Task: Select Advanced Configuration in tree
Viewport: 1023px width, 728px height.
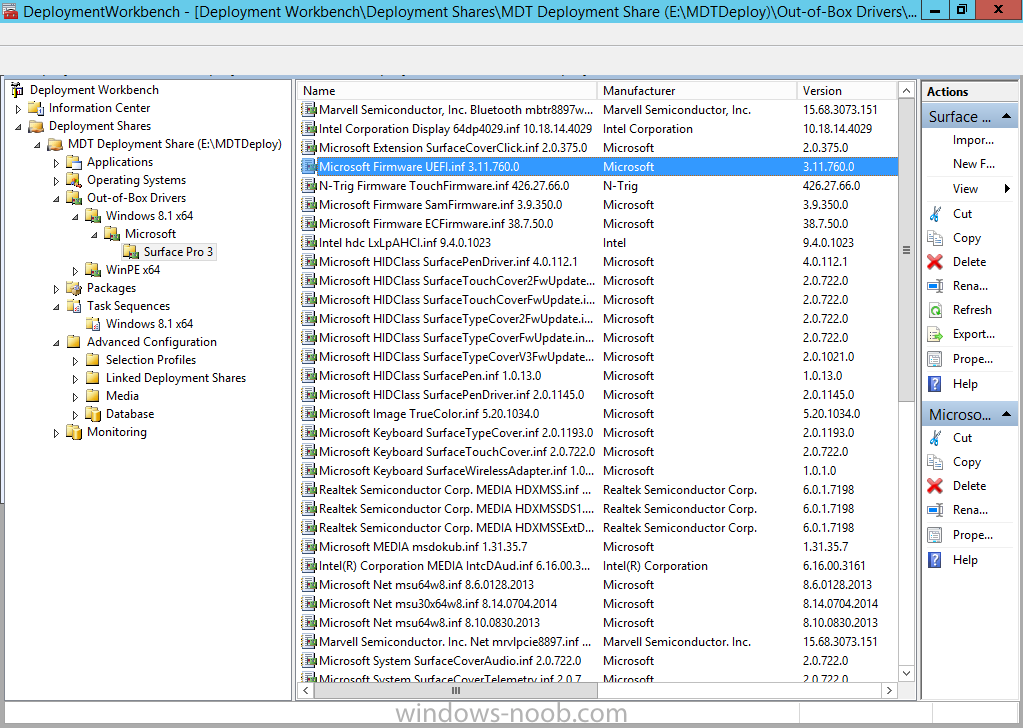Action: pos(151,342)
